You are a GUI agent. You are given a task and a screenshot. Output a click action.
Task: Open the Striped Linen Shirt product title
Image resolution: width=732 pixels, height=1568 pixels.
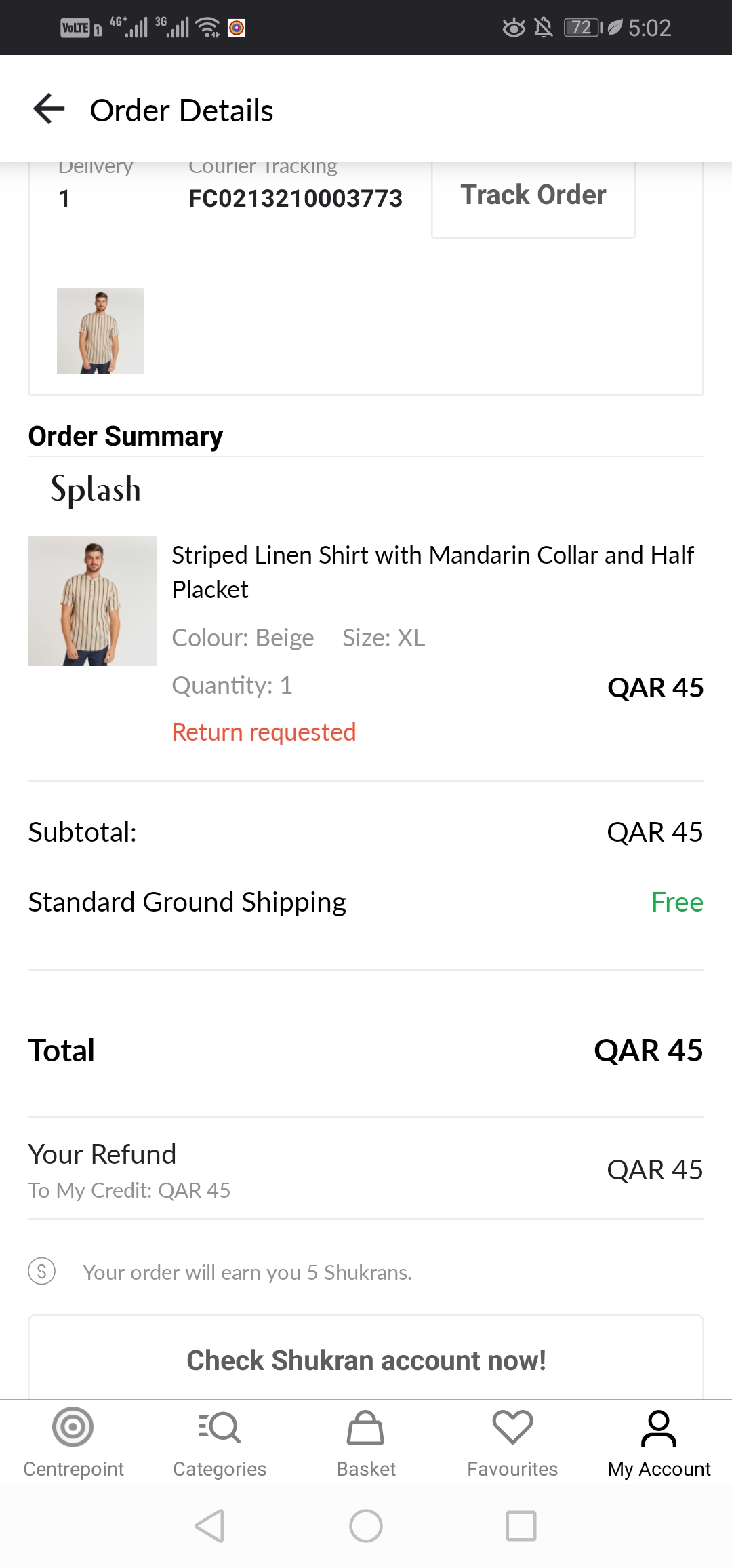(432, 572)
